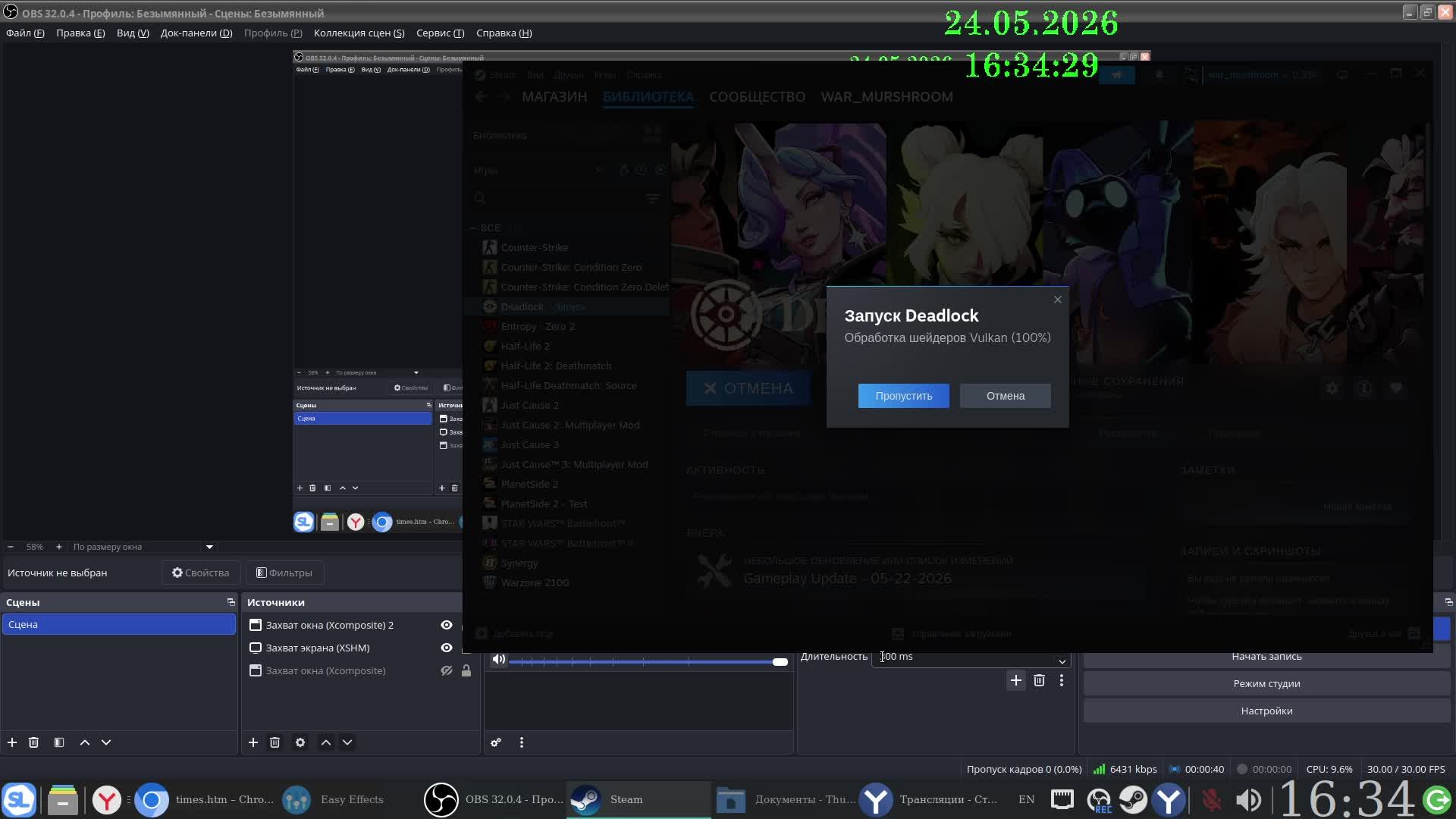The image size is (1456, 819).
Task: Delete selected scene with trash icon
Action: tap(33, 742)
